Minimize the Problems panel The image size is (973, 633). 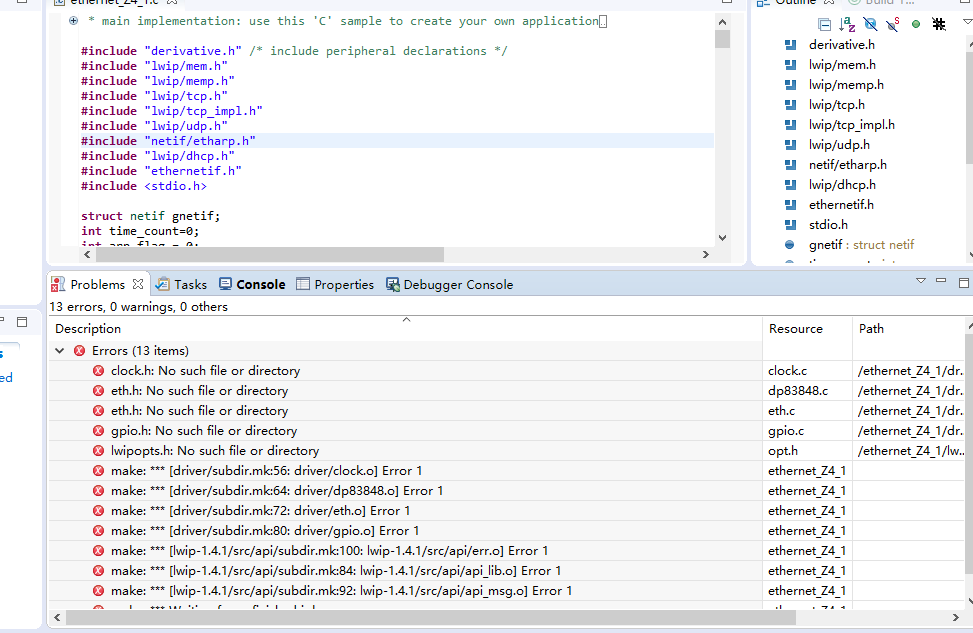click(941, 281)
